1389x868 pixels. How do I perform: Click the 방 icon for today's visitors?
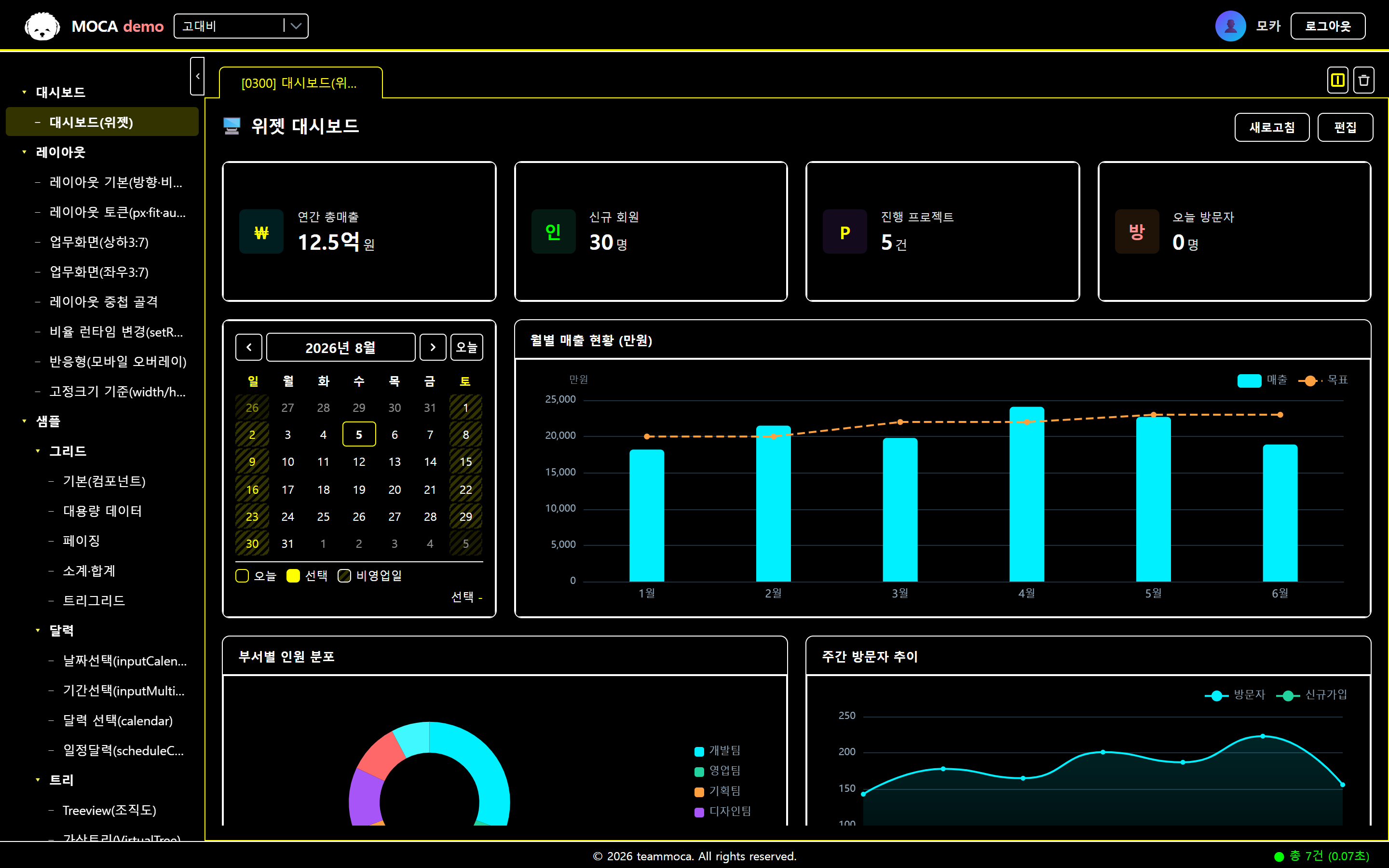coord(1136,232)
